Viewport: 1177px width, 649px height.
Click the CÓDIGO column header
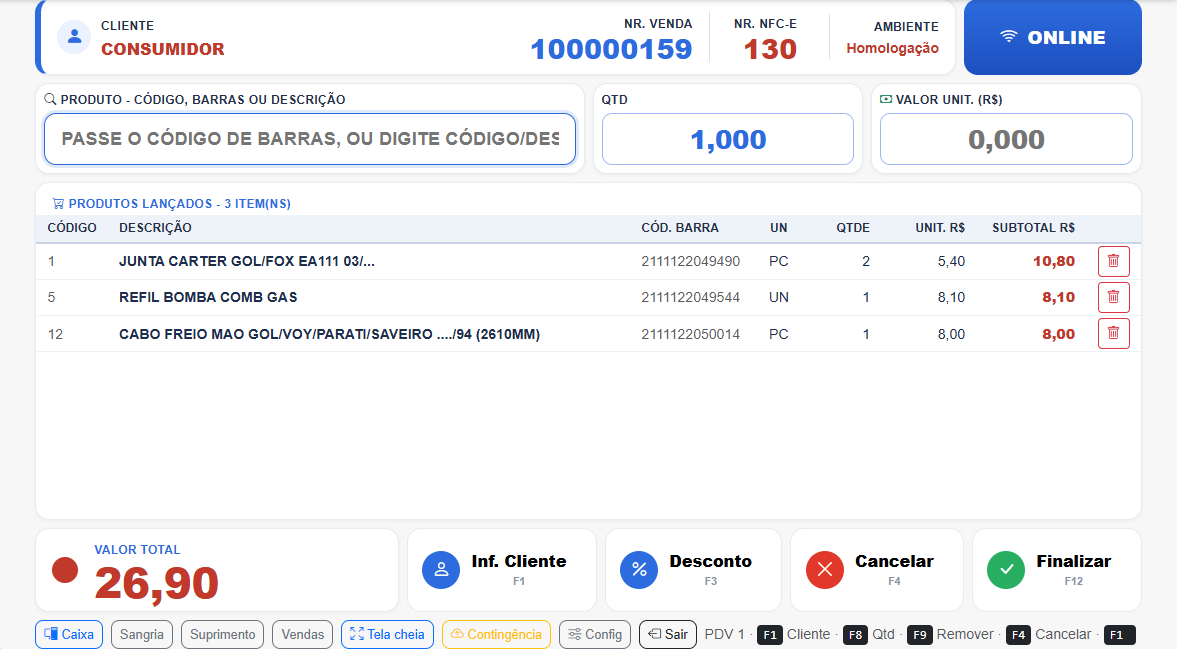pyautogui.click(x=72, y=227)
